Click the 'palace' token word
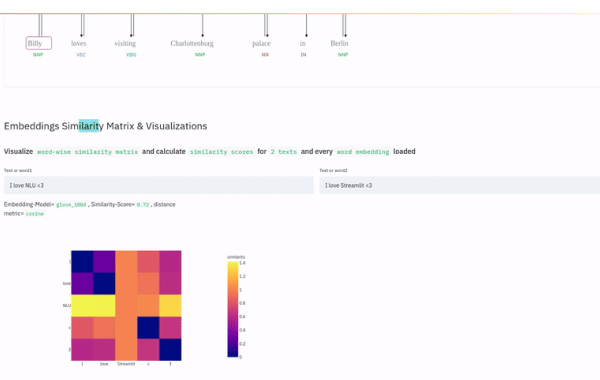 (261, 44)
